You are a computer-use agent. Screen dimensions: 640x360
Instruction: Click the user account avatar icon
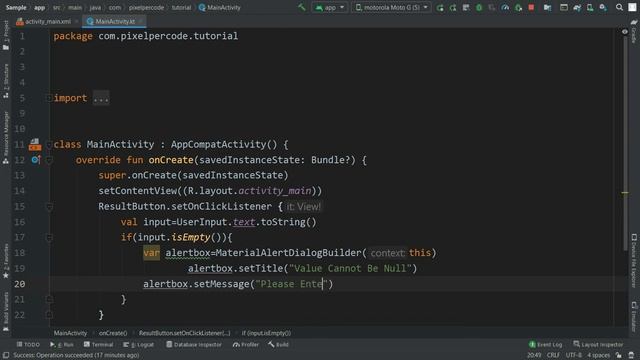(632, 7)
